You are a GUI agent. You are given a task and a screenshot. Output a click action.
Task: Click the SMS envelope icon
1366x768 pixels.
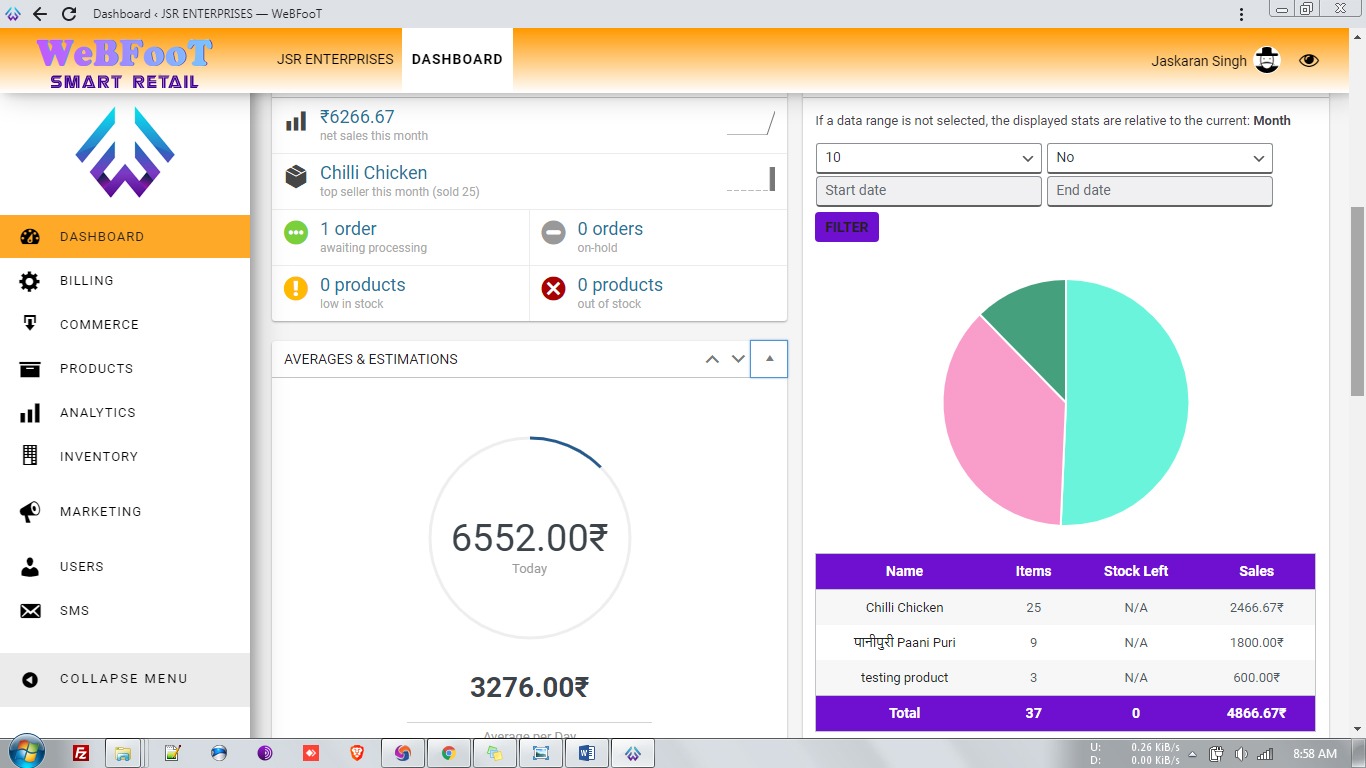pyautogui.click(x=30, y=611)
